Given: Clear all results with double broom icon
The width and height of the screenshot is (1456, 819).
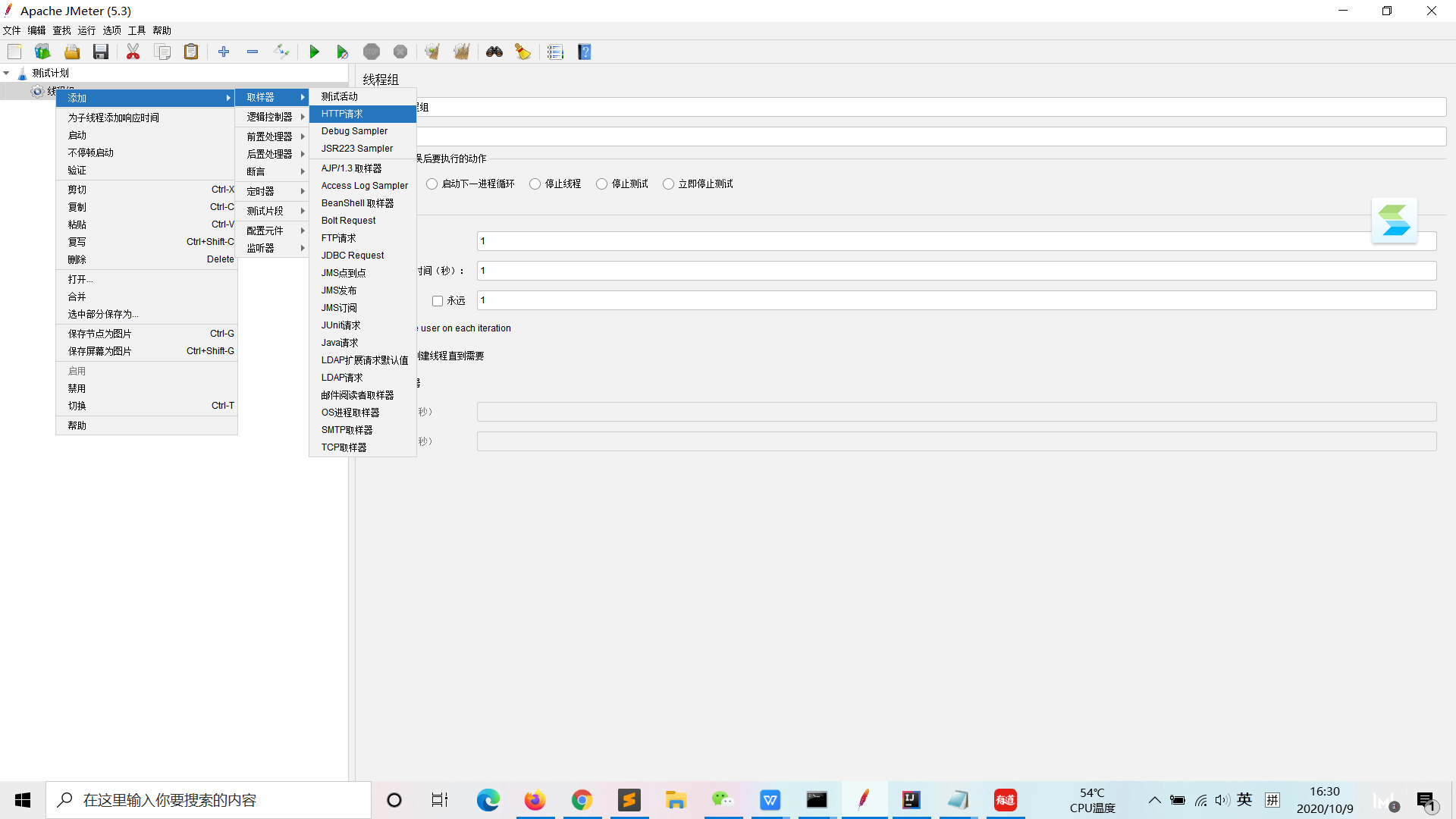Looking at the screenshot, I should [x=462, y=52].
